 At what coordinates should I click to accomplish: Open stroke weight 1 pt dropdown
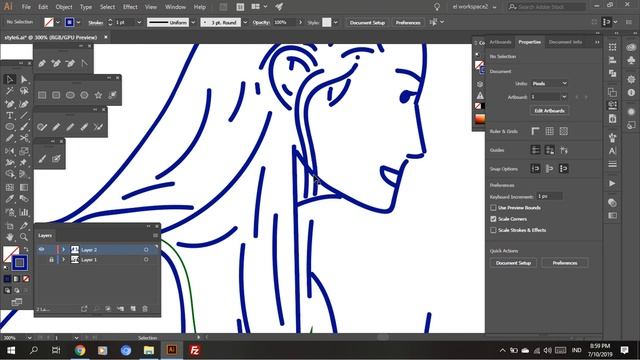tap(139, 22)
